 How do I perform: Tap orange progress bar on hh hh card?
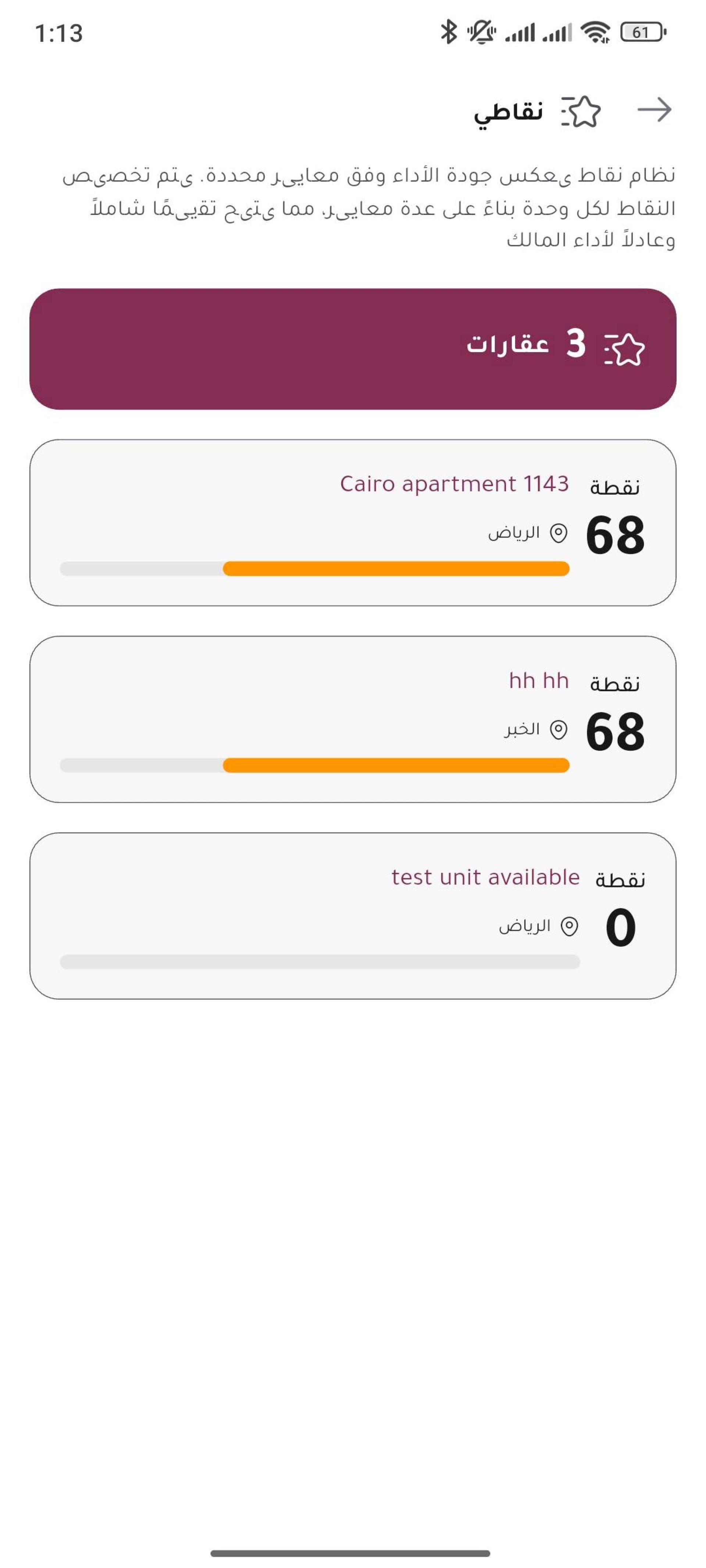(396, 765)
